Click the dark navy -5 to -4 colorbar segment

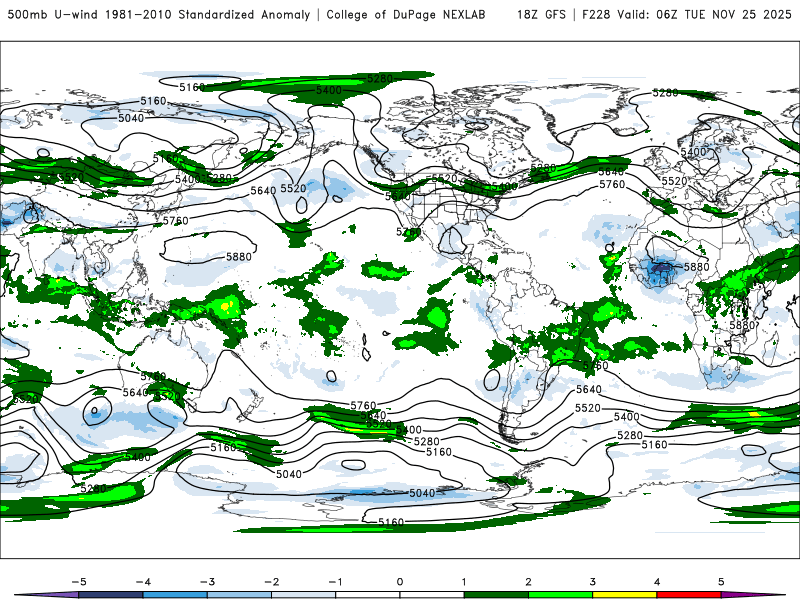(x=111, y=595)
